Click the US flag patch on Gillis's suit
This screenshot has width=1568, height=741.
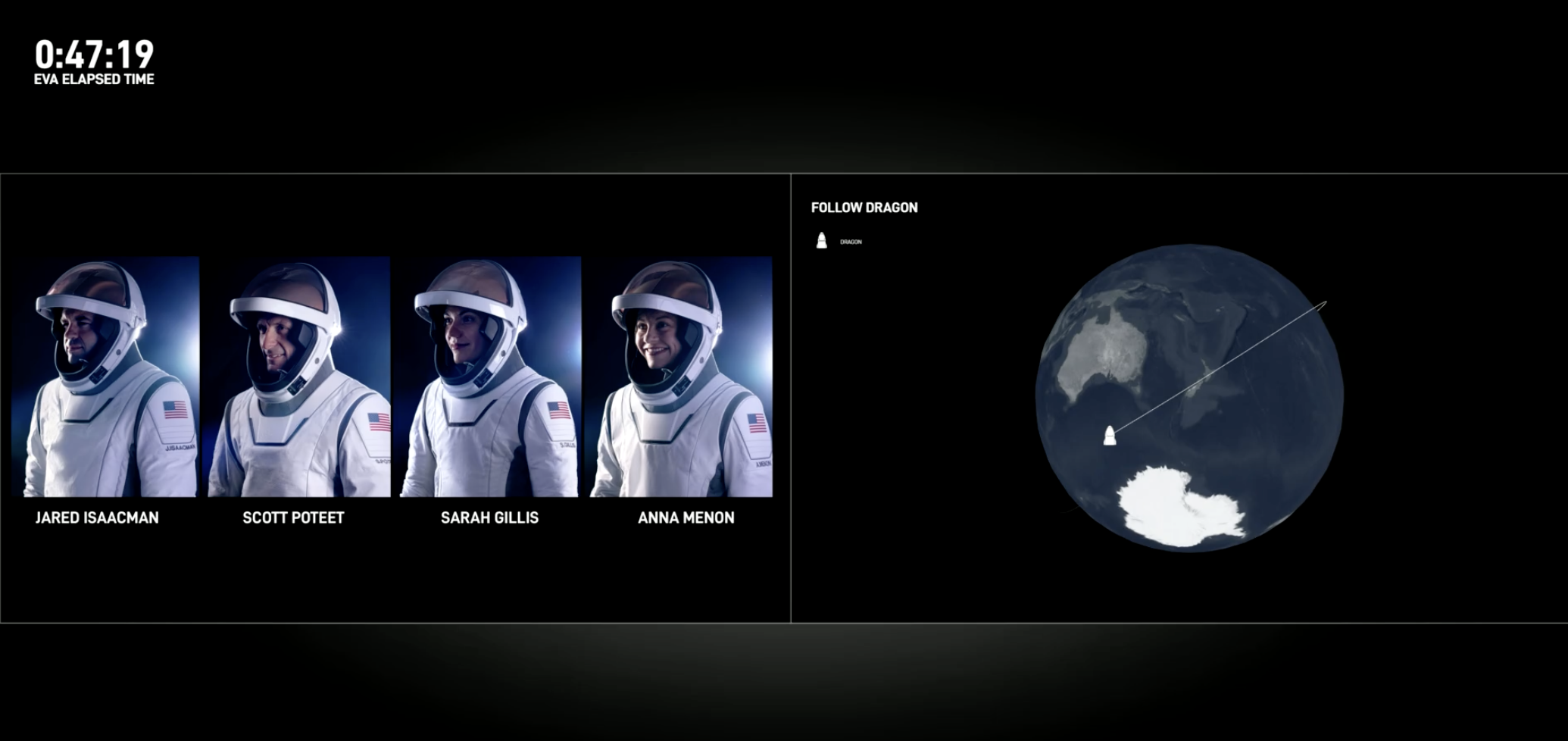click(x=559, y=410)
